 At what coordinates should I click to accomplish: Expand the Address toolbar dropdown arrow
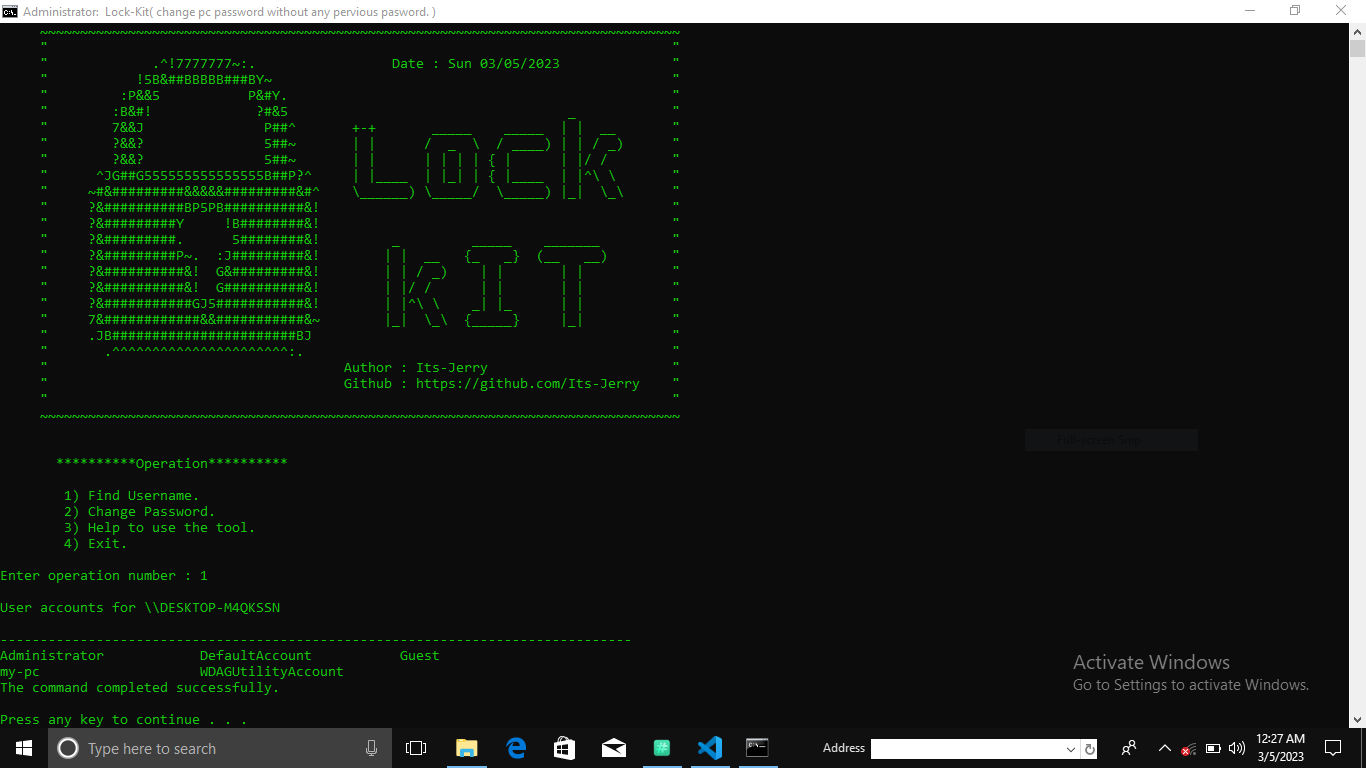pos(1071,748)
